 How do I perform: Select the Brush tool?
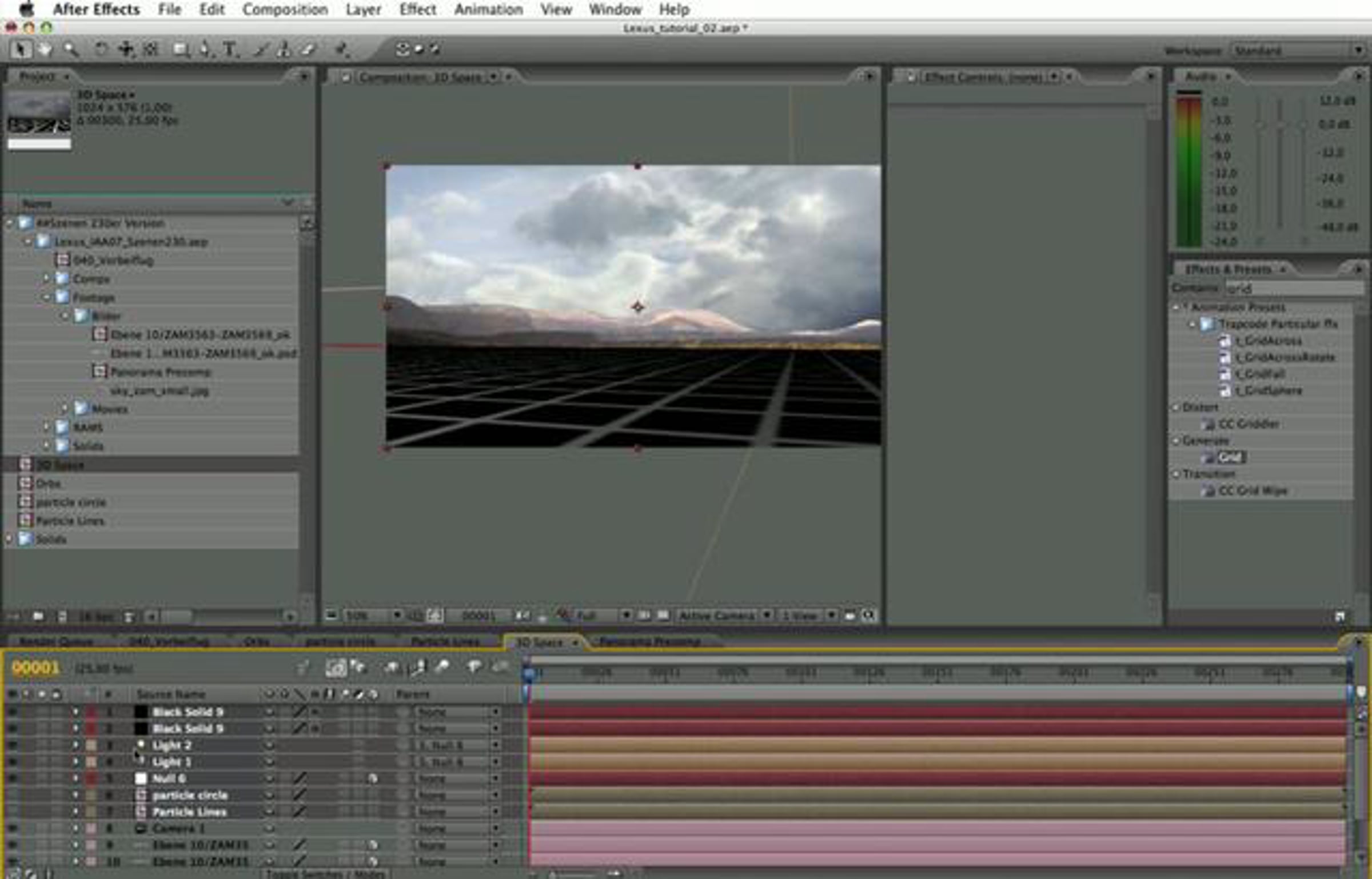pyautogui.click(x=260, y=50)
